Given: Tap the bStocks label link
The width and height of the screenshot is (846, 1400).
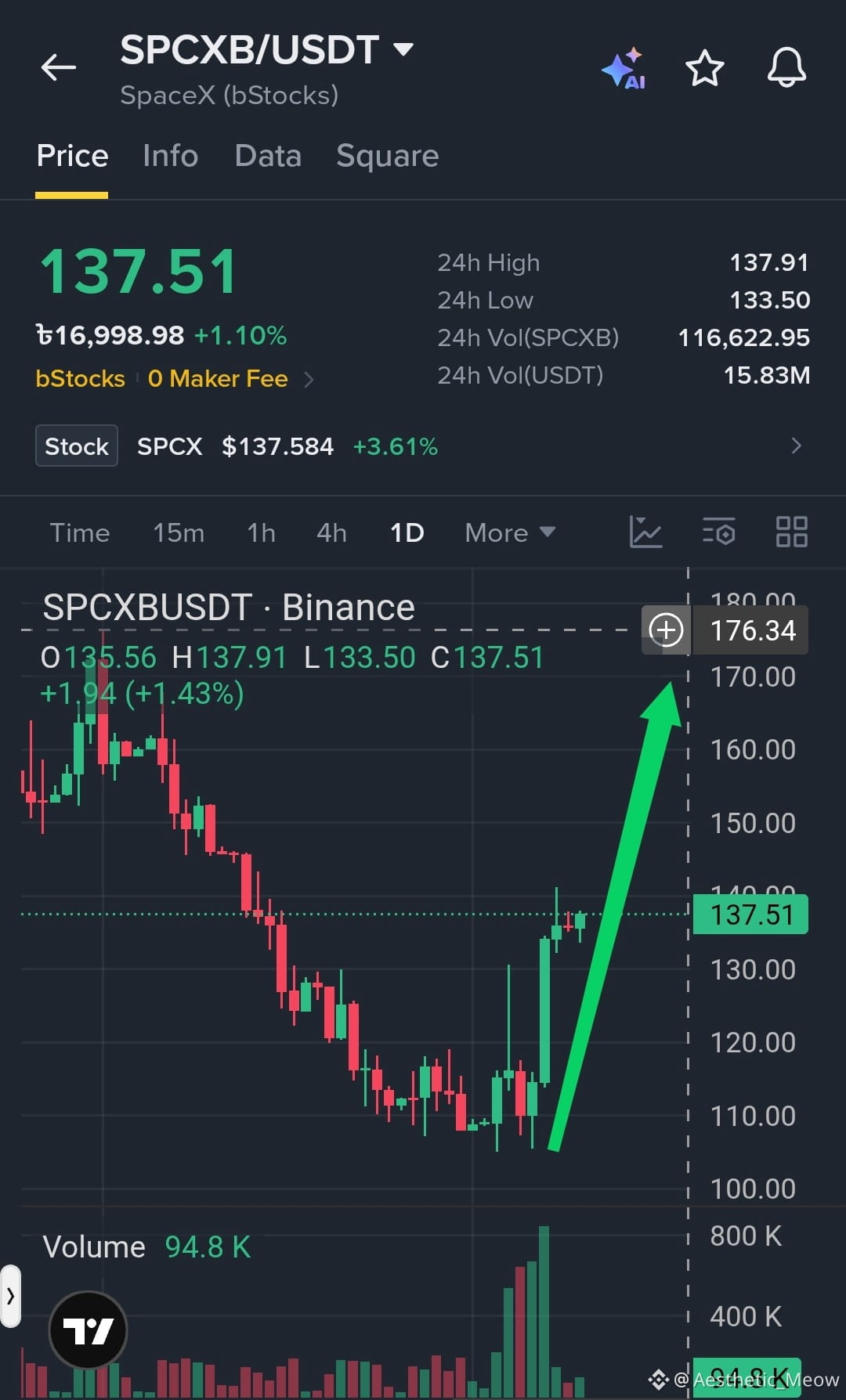Looking at the screenshot, I should point(80,379).
